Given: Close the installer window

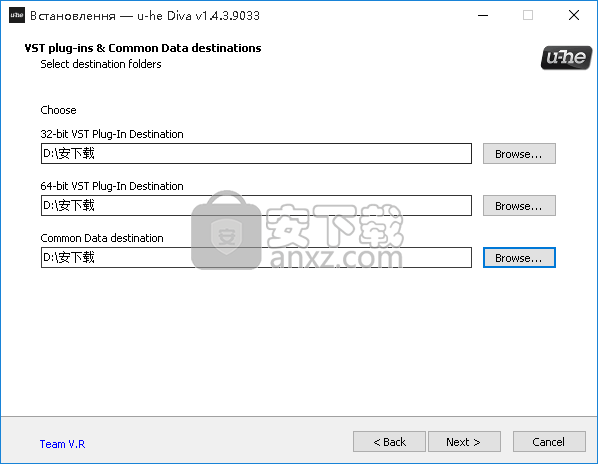Looking at the screenshot, I should [574, 15].
